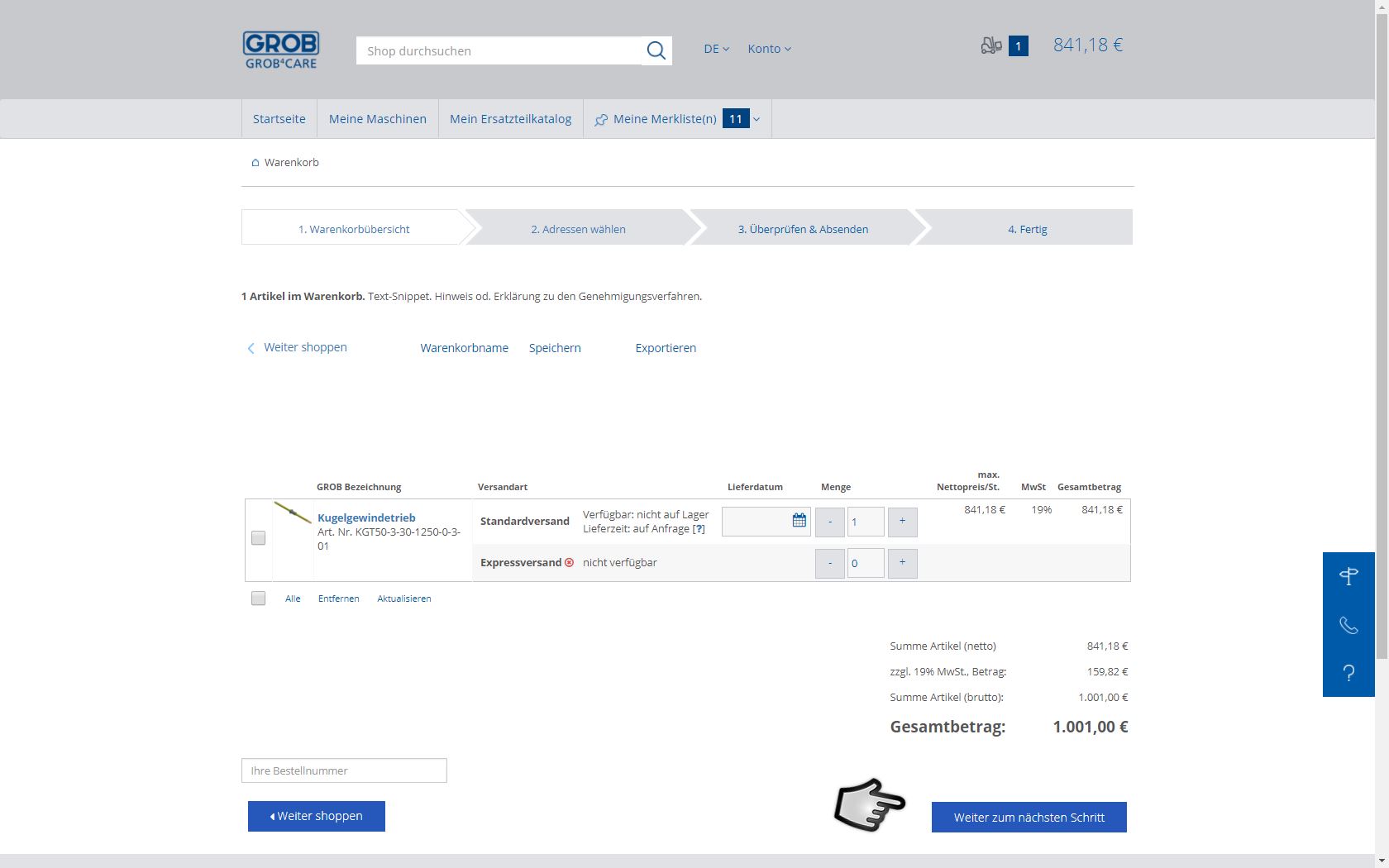The width and height of the screenshot is (1389, 868).
Task: Click the Expressversand quantity field
Action: [x=866, y=563]
